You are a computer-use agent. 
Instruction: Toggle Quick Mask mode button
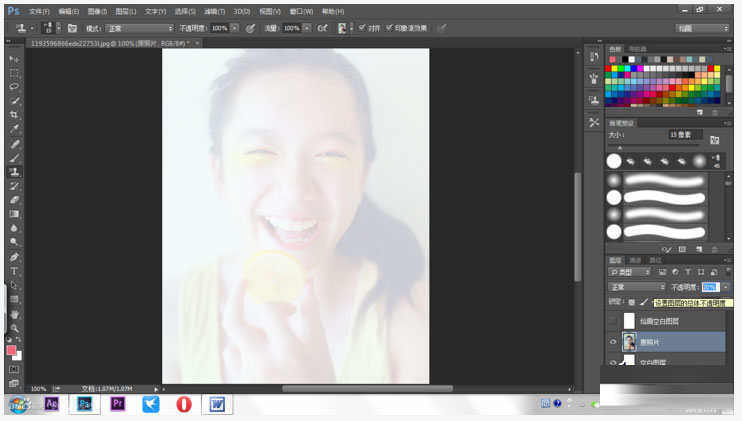click(x=14, y=369)
